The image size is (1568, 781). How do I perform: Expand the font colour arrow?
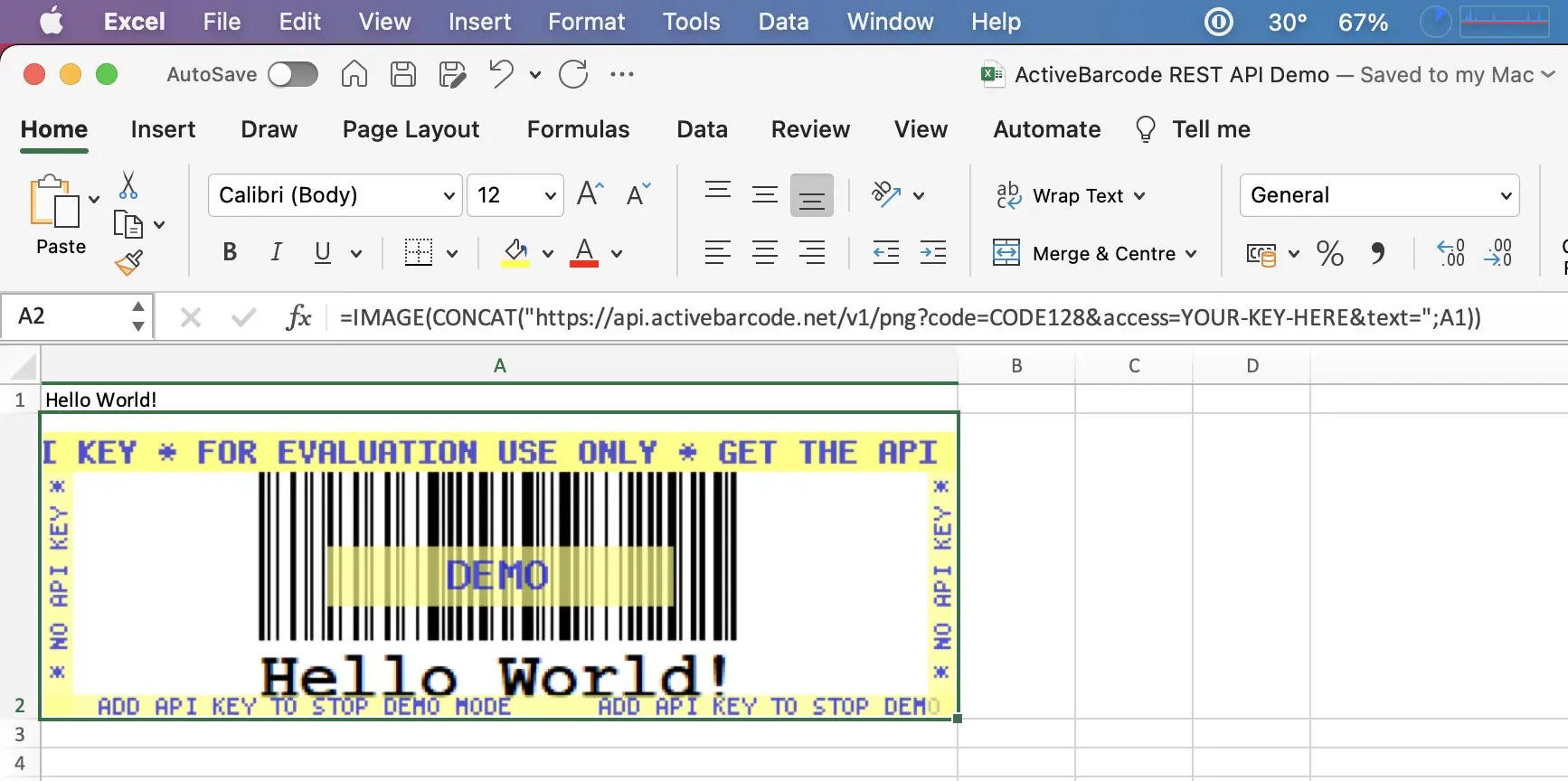pyautogui.click(x=617, y=254)
